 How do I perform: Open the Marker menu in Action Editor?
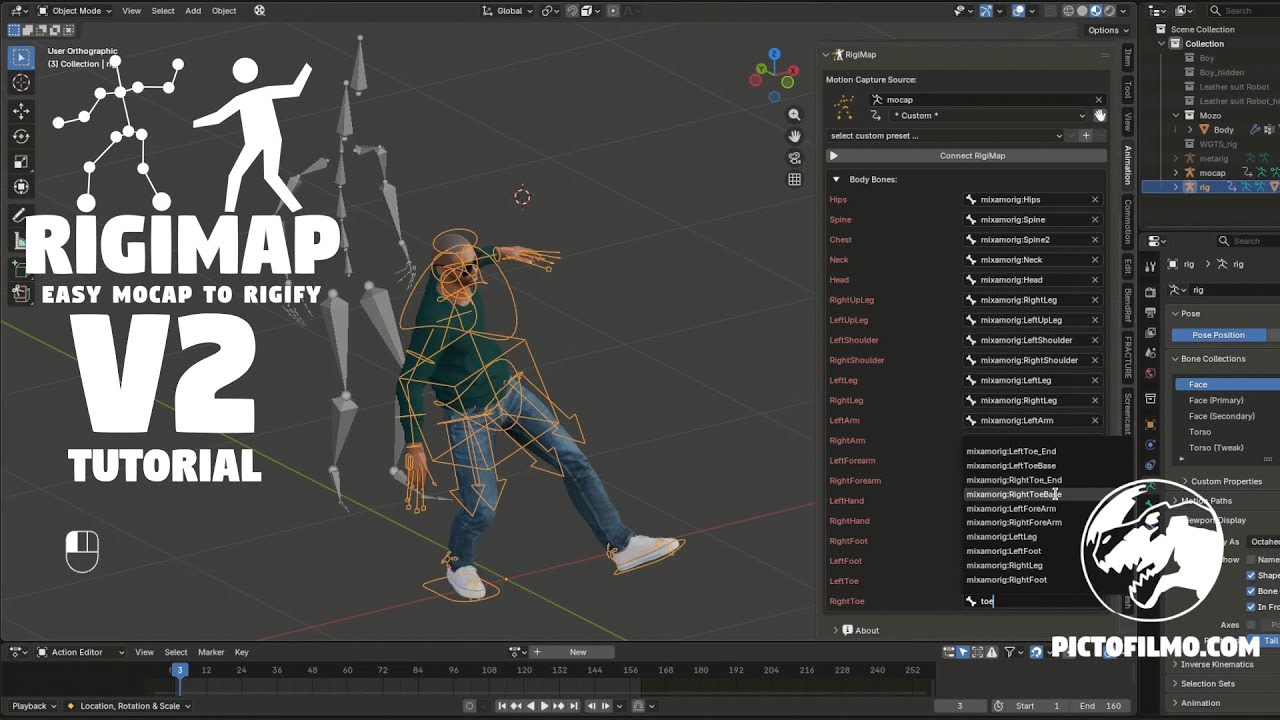click(x=211, y=652)
